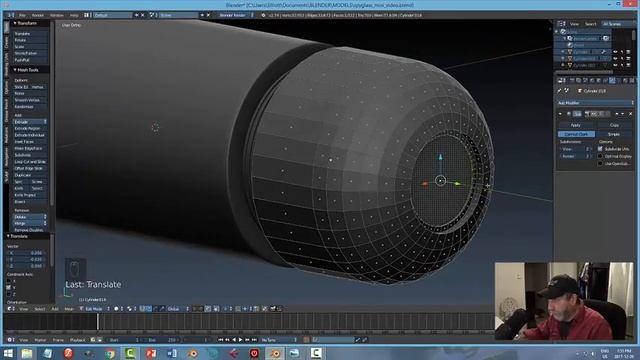640x360 pixels.
Task: Open the Blender Render engine dropdown
Action: tap(236, 15)
